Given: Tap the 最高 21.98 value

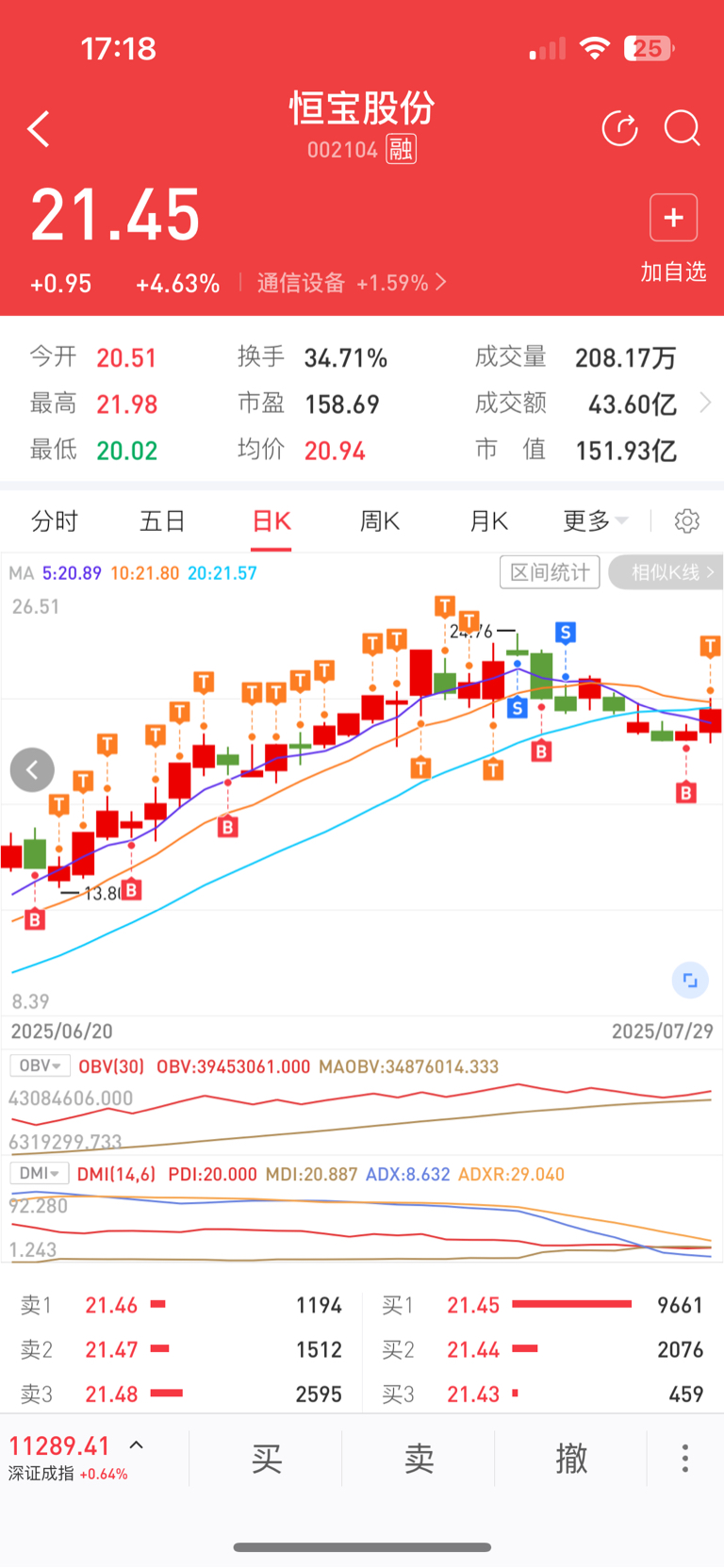Looking at the screenshot, I should [127, 404].
